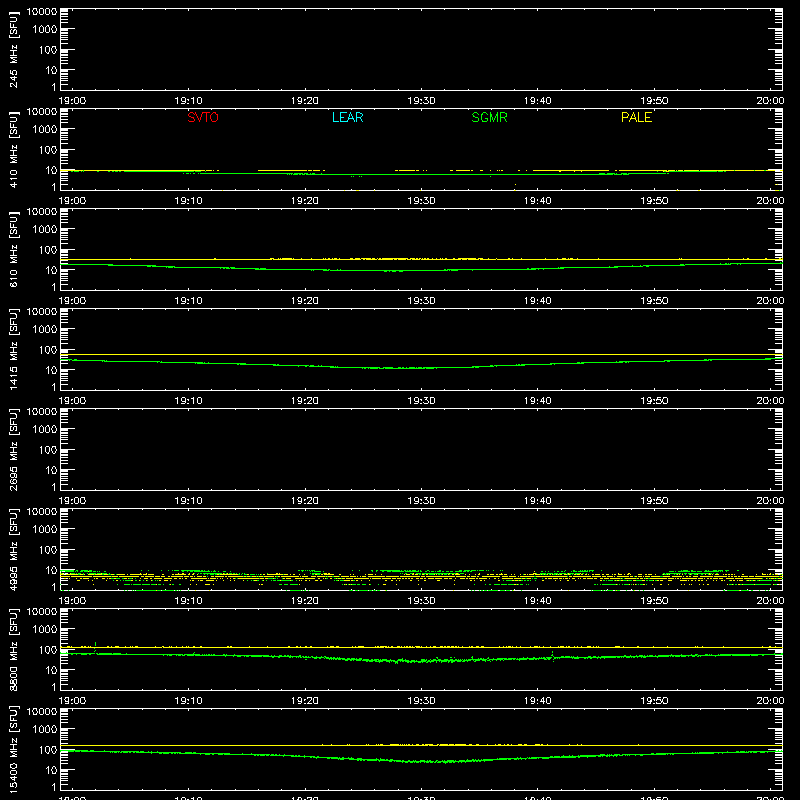Screen dimensions: 800x800
Task: Click 19:40 tick below the 610 MHz panel
Action: (x=537, y=301)
